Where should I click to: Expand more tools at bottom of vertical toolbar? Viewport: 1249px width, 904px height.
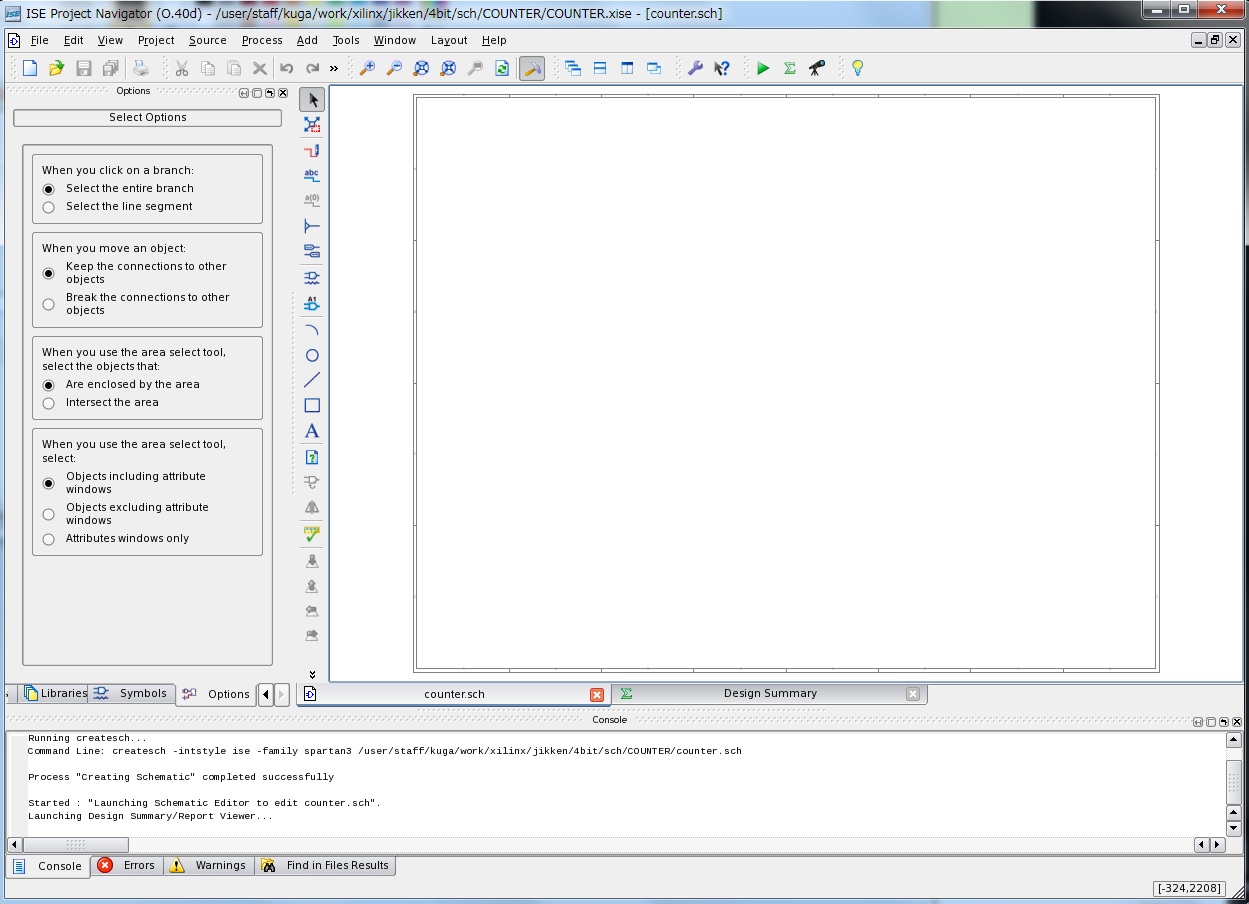point(312,674)
